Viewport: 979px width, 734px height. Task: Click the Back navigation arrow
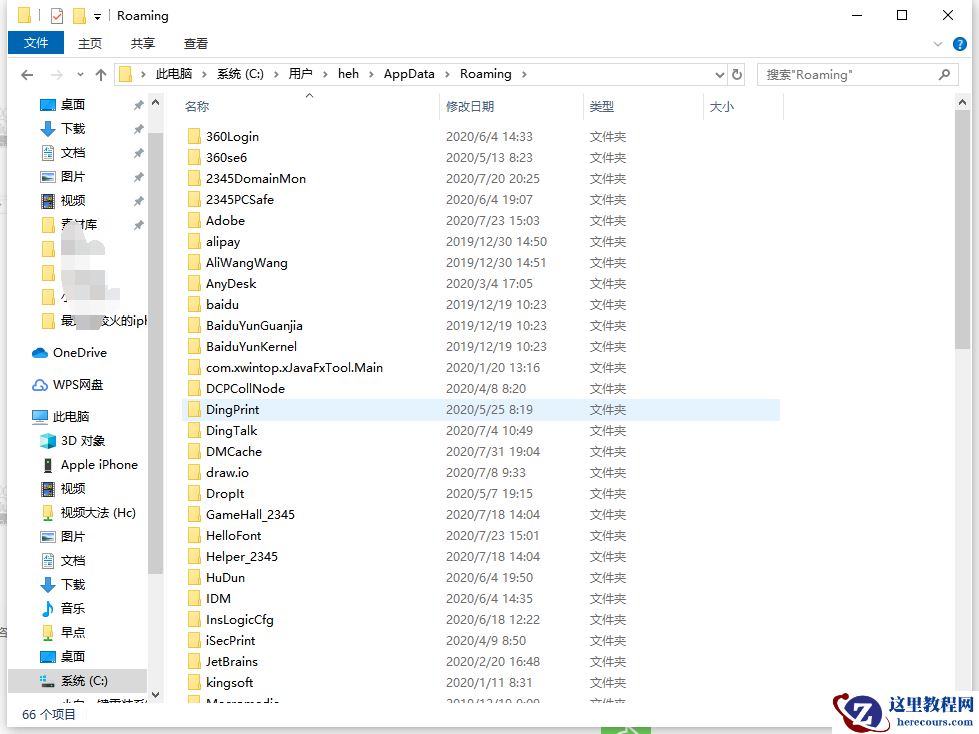[27, 75]
